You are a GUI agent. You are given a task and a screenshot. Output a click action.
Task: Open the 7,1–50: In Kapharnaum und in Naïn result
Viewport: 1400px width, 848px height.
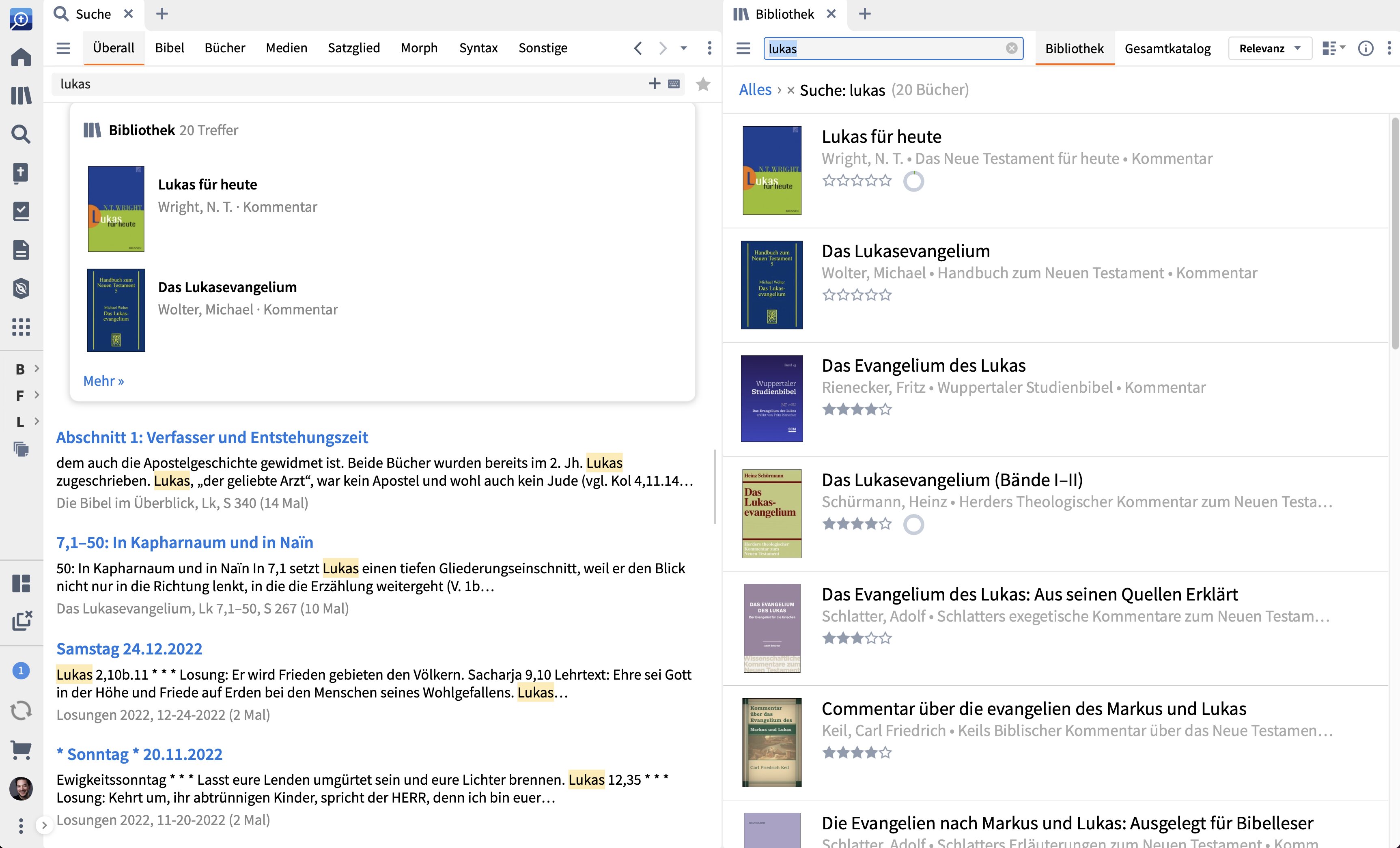[185, 542]
